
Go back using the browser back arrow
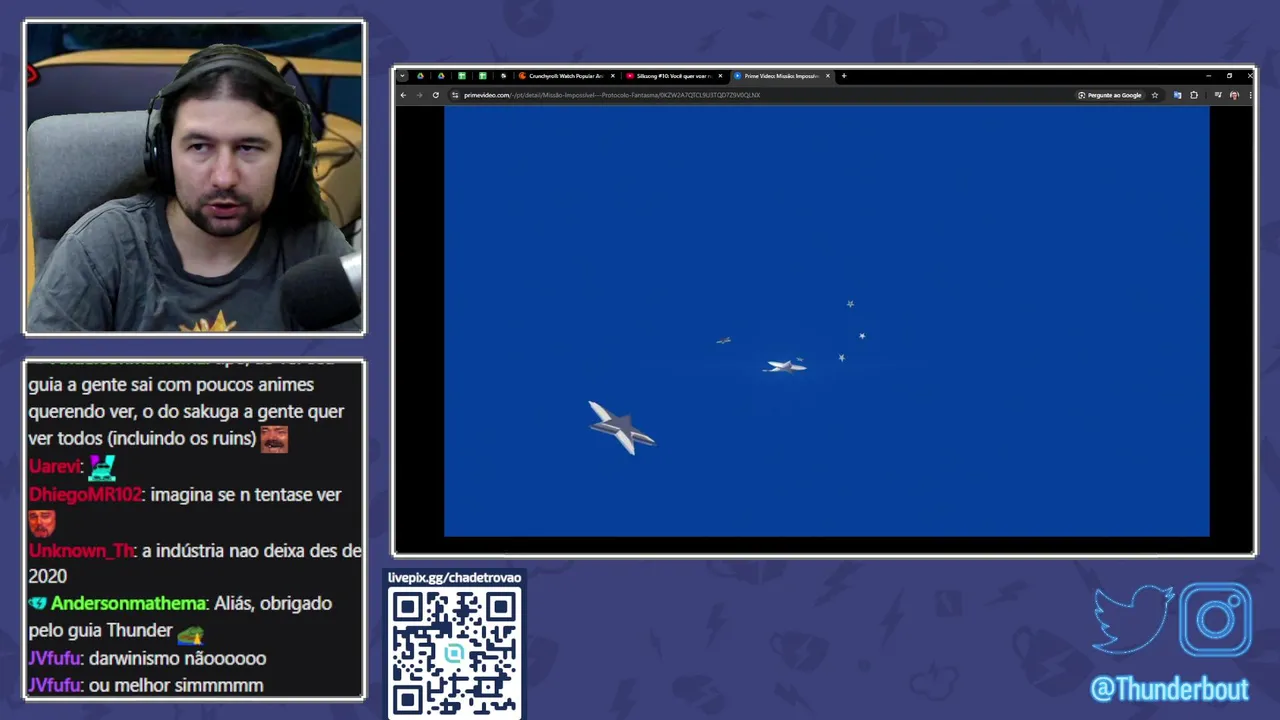pyautogui.click(x=403, y=95)
